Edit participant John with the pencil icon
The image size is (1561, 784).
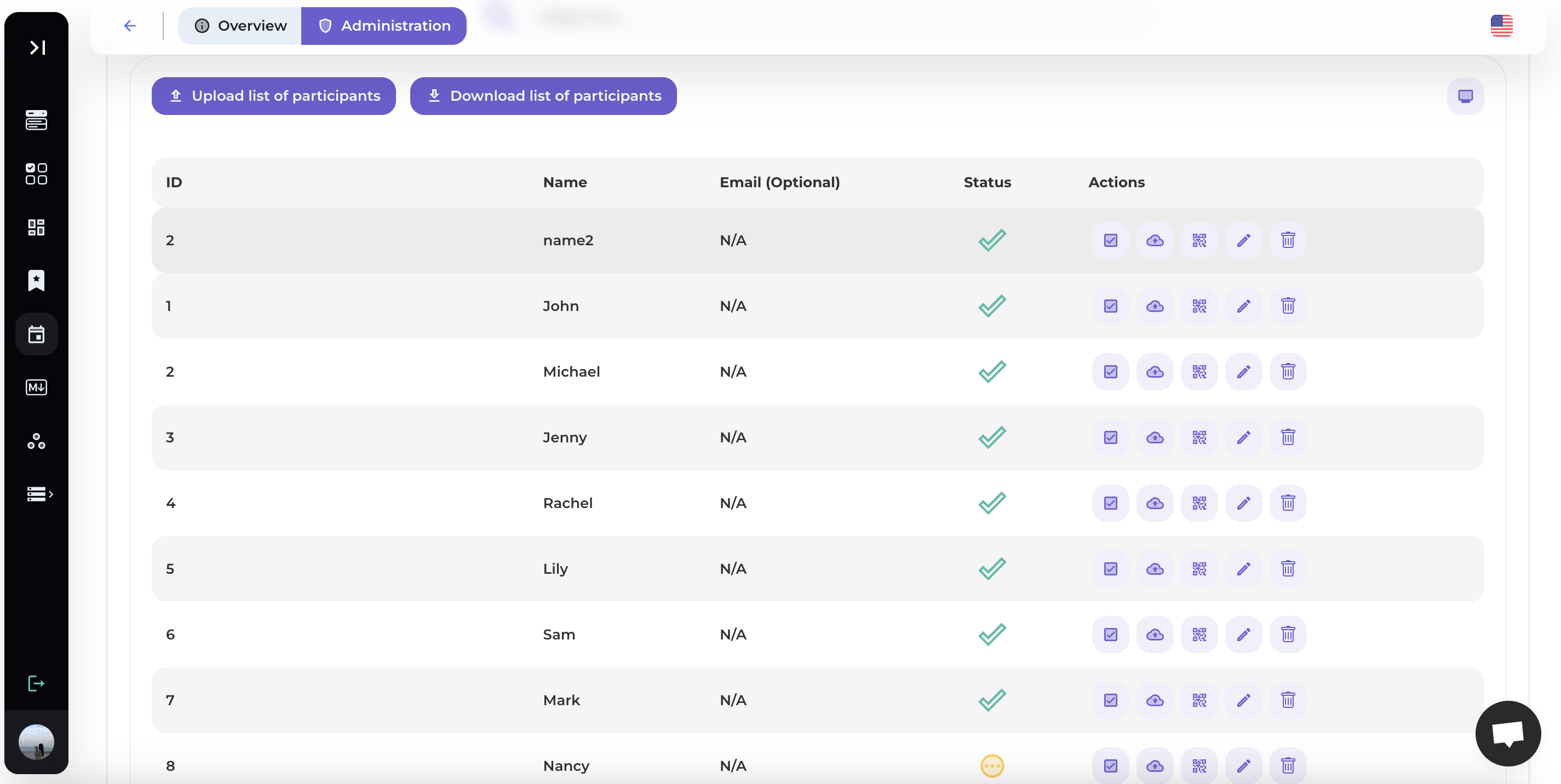1243,306
